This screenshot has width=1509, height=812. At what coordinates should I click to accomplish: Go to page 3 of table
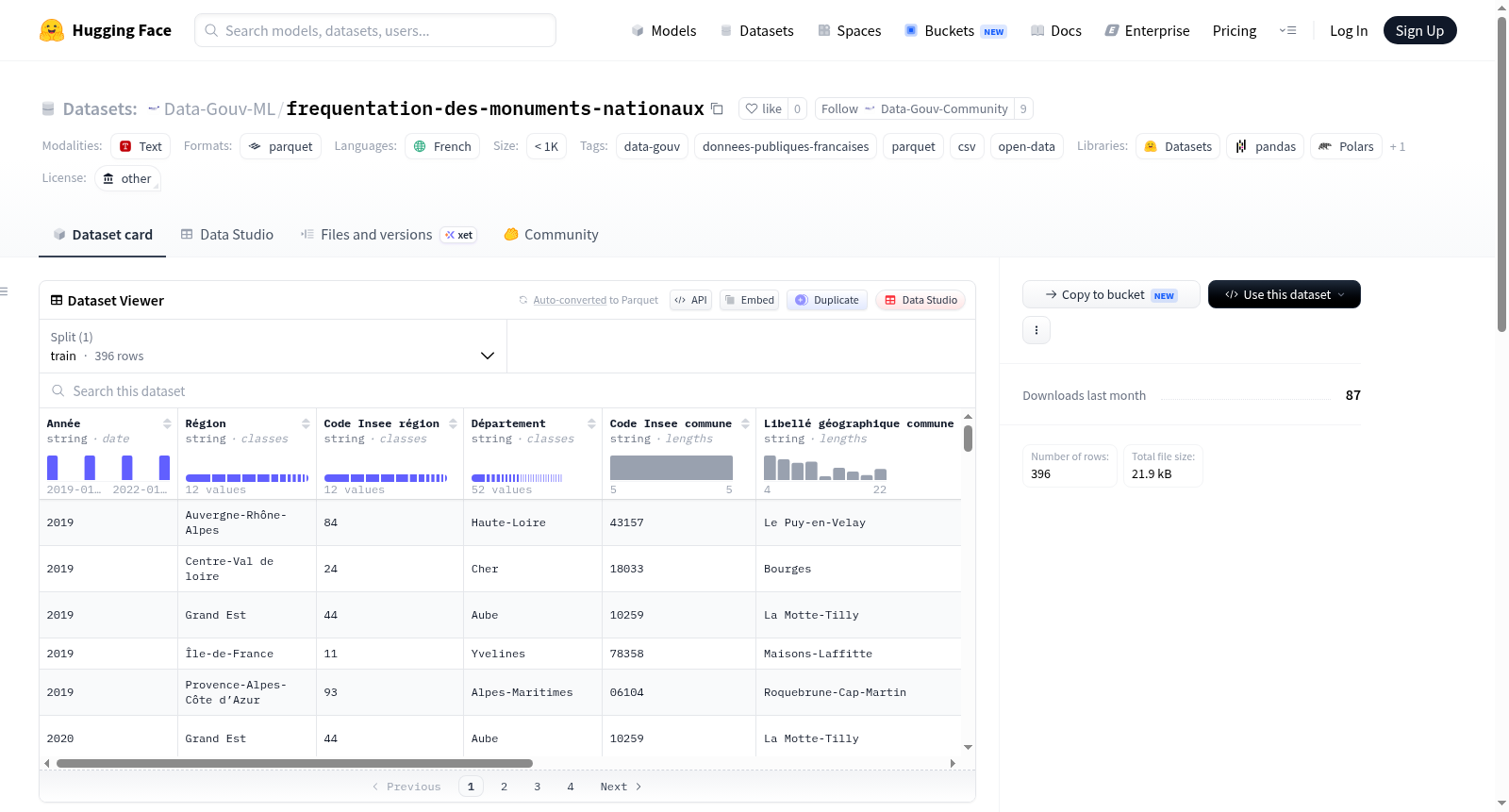pos(538,787)
